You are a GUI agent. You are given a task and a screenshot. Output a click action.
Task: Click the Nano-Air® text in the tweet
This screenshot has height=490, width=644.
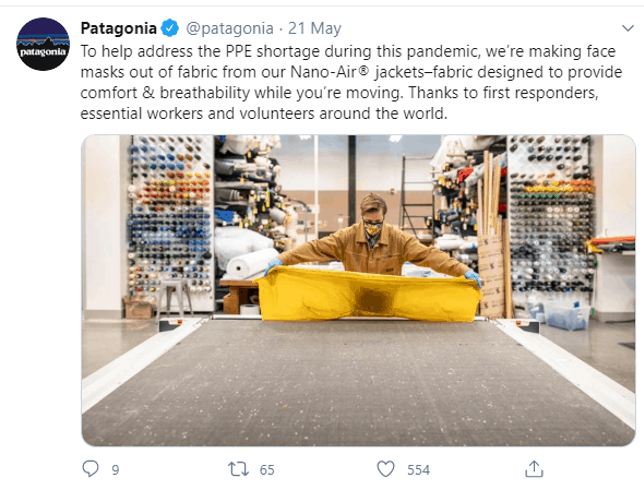pos(330,72)
